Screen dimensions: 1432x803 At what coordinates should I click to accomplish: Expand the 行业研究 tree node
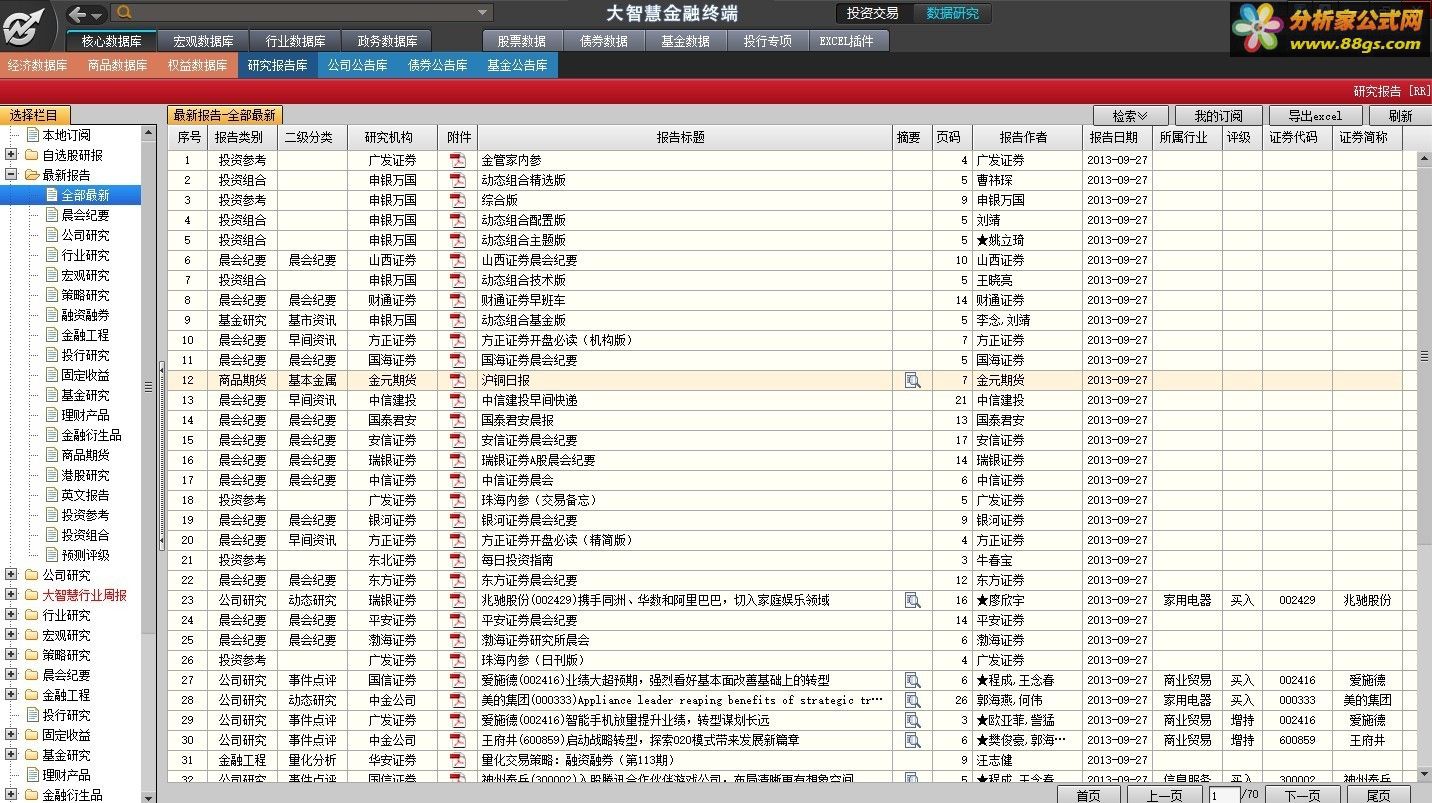(11, 615)
